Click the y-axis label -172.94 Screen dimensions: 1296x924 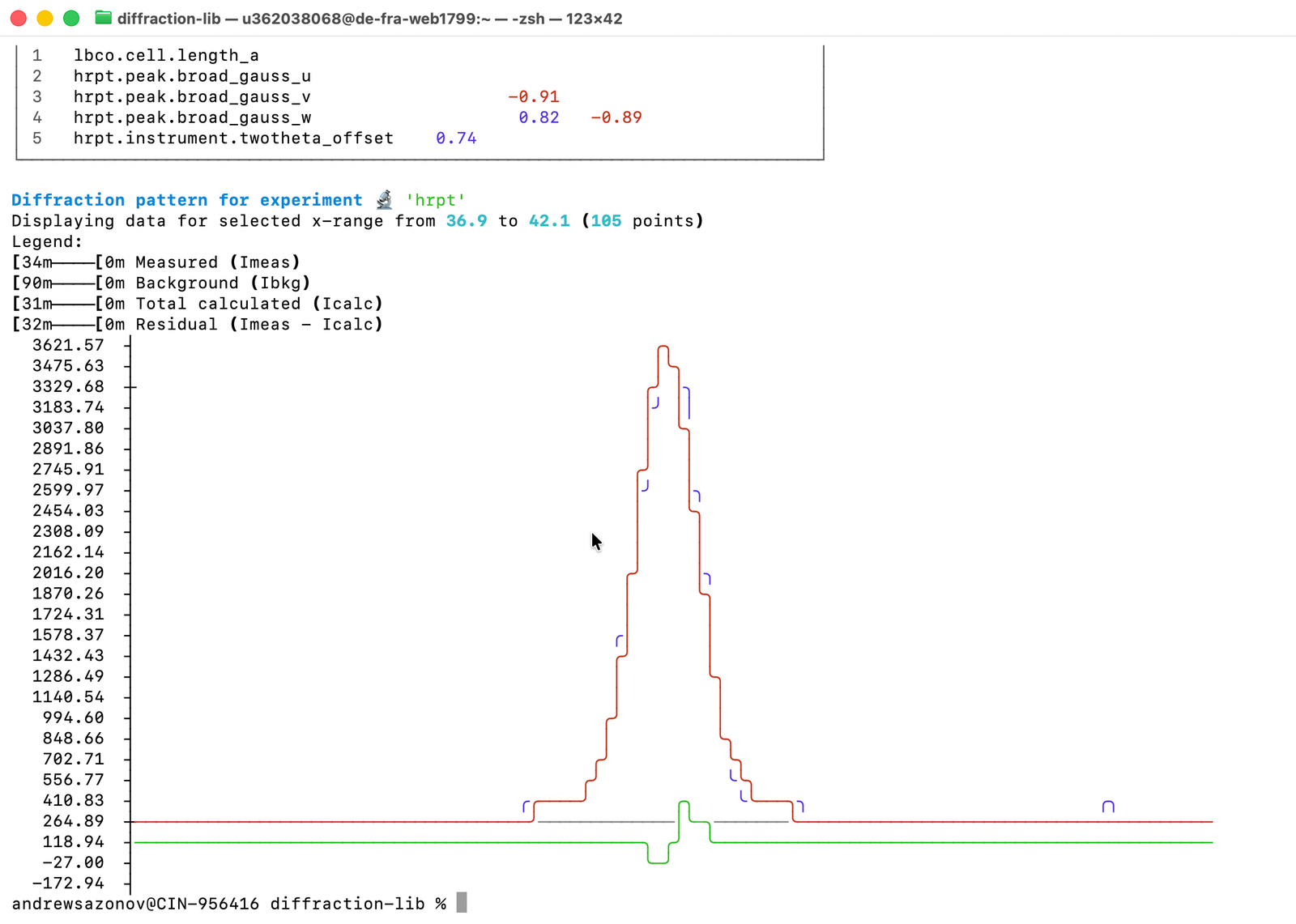[x=68, y=884]
